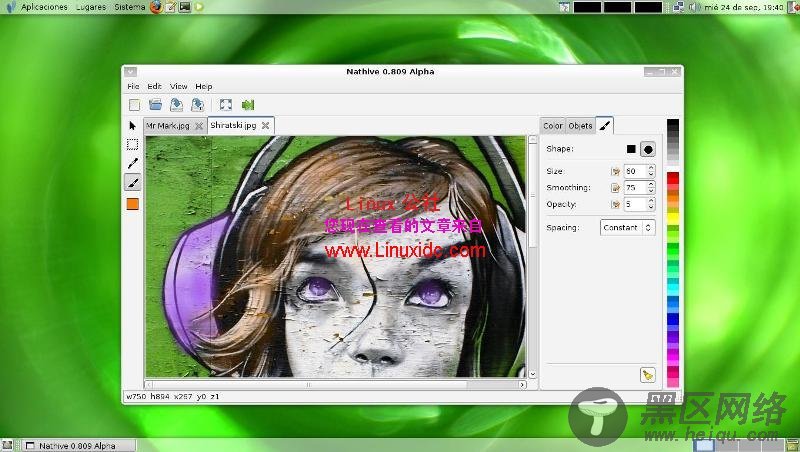Click the Size value field
The image size is (800, 452).
[635, 171]
